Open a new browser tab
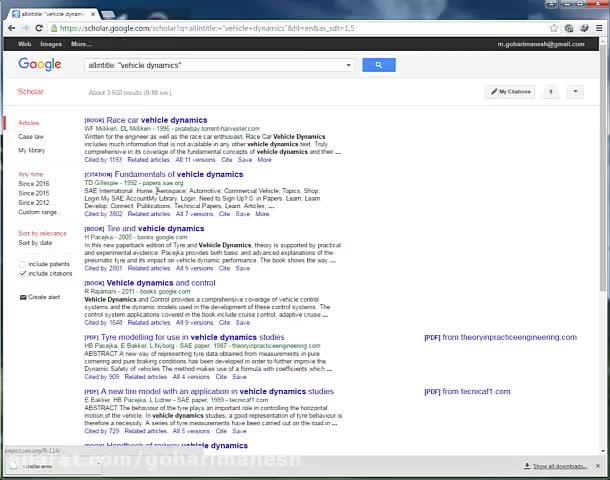610x480 pixels. tap(108, 15)
